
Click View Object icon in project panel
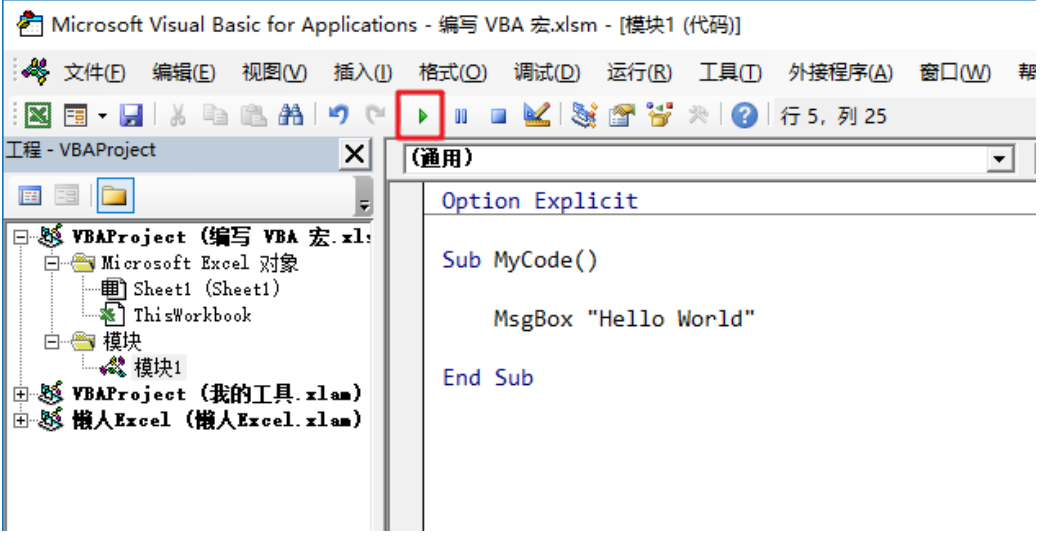(66, 196)
